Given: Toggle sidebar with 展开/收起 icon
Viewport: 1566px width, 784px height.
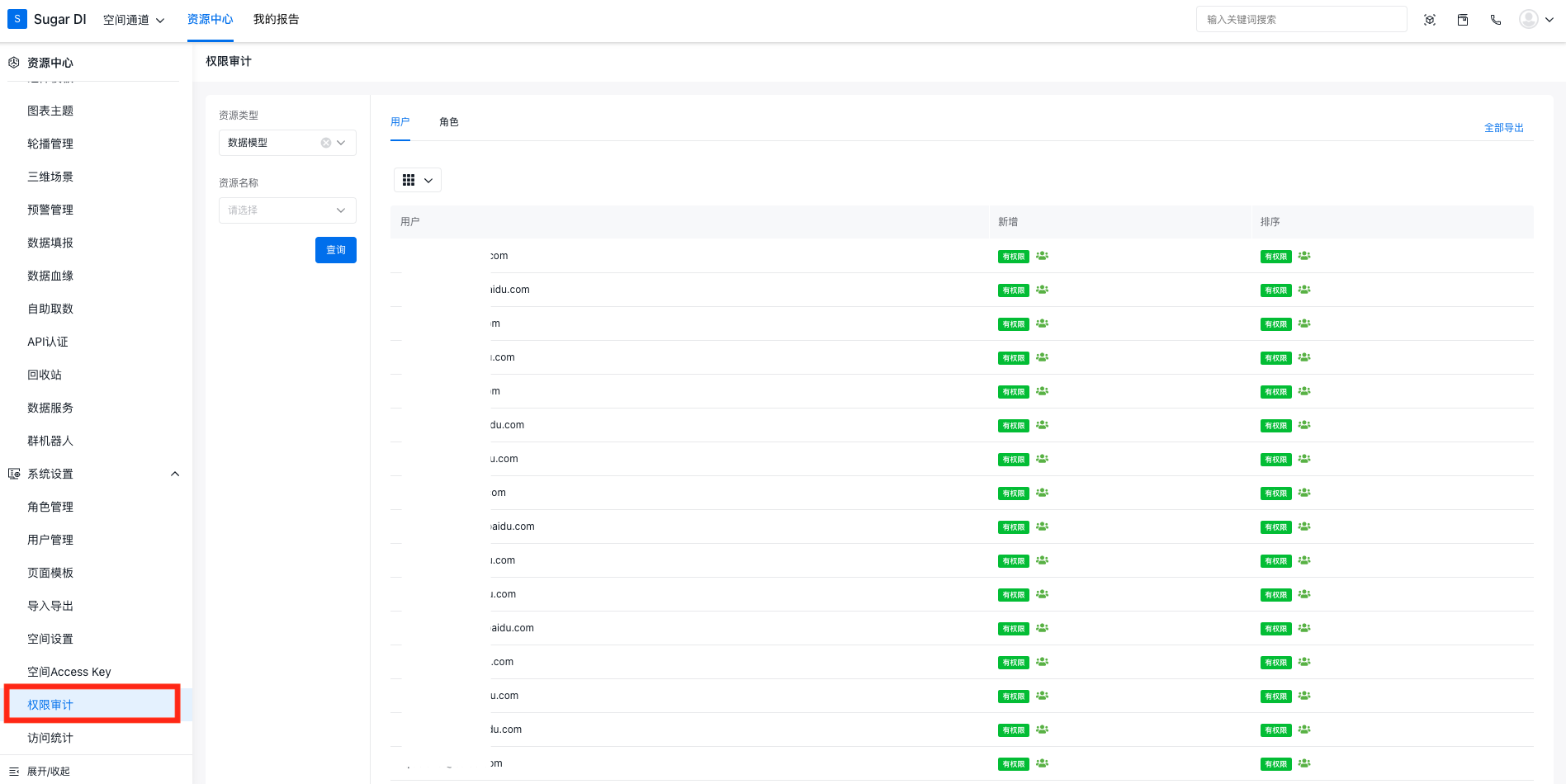Looking at the screenshot, I should click(14, 772).
